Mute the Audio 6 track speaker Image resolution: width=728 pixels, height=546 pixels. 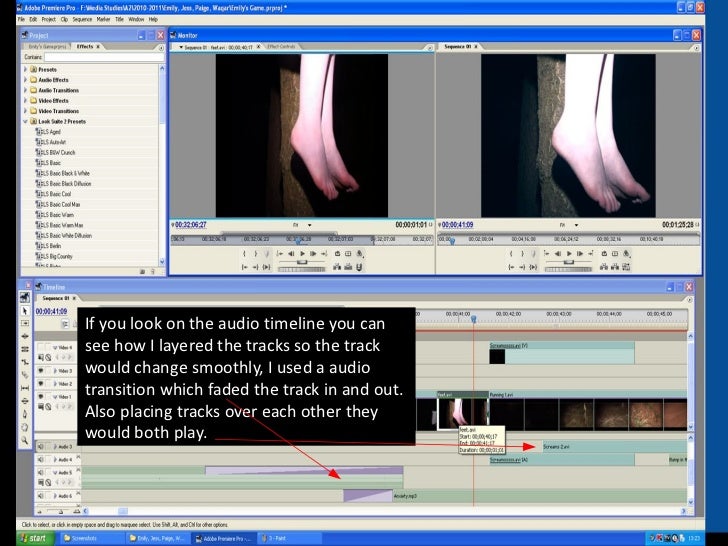tap(41, 496)
